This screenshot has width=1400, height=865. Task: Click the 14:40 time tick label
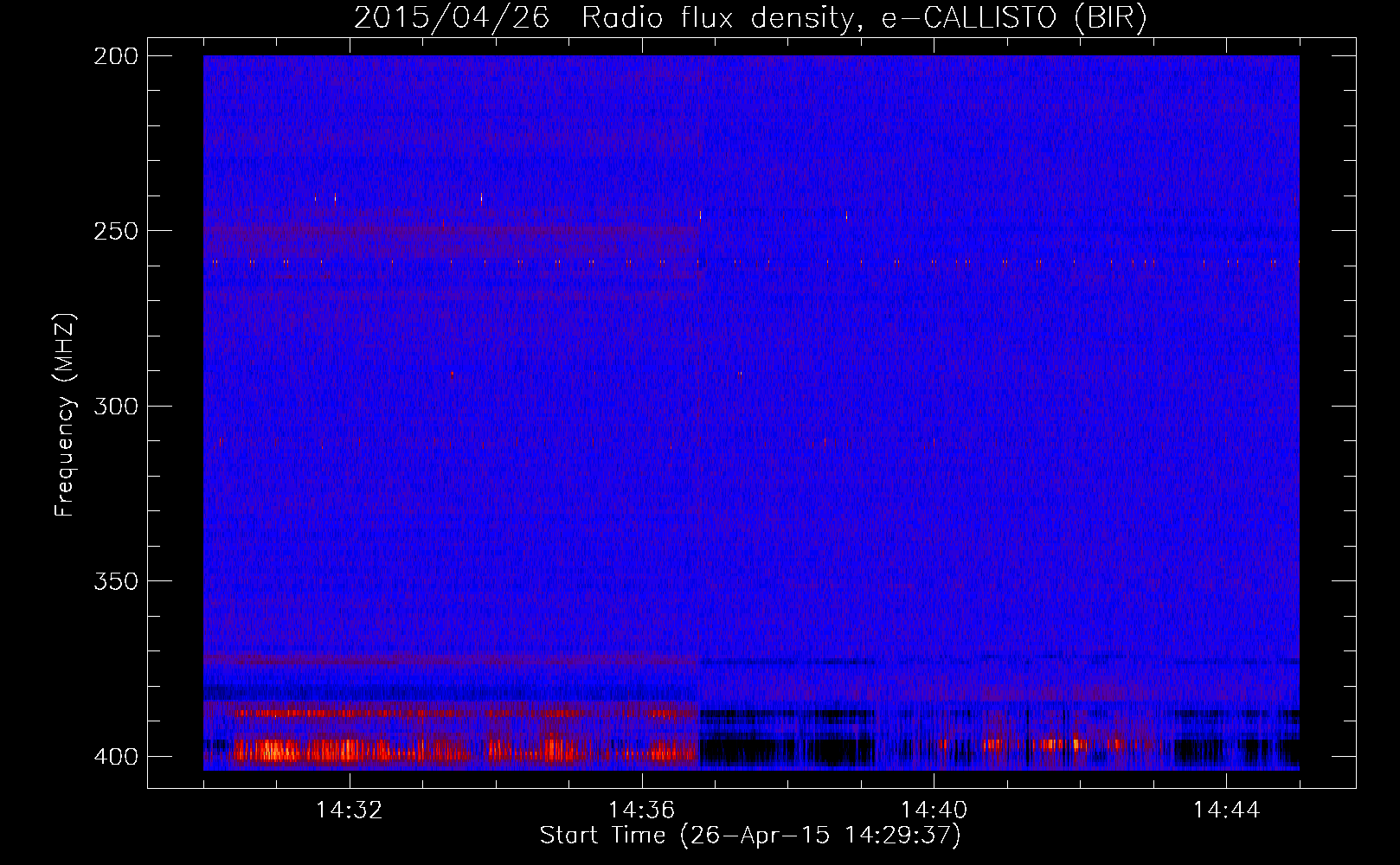point(934,811)
